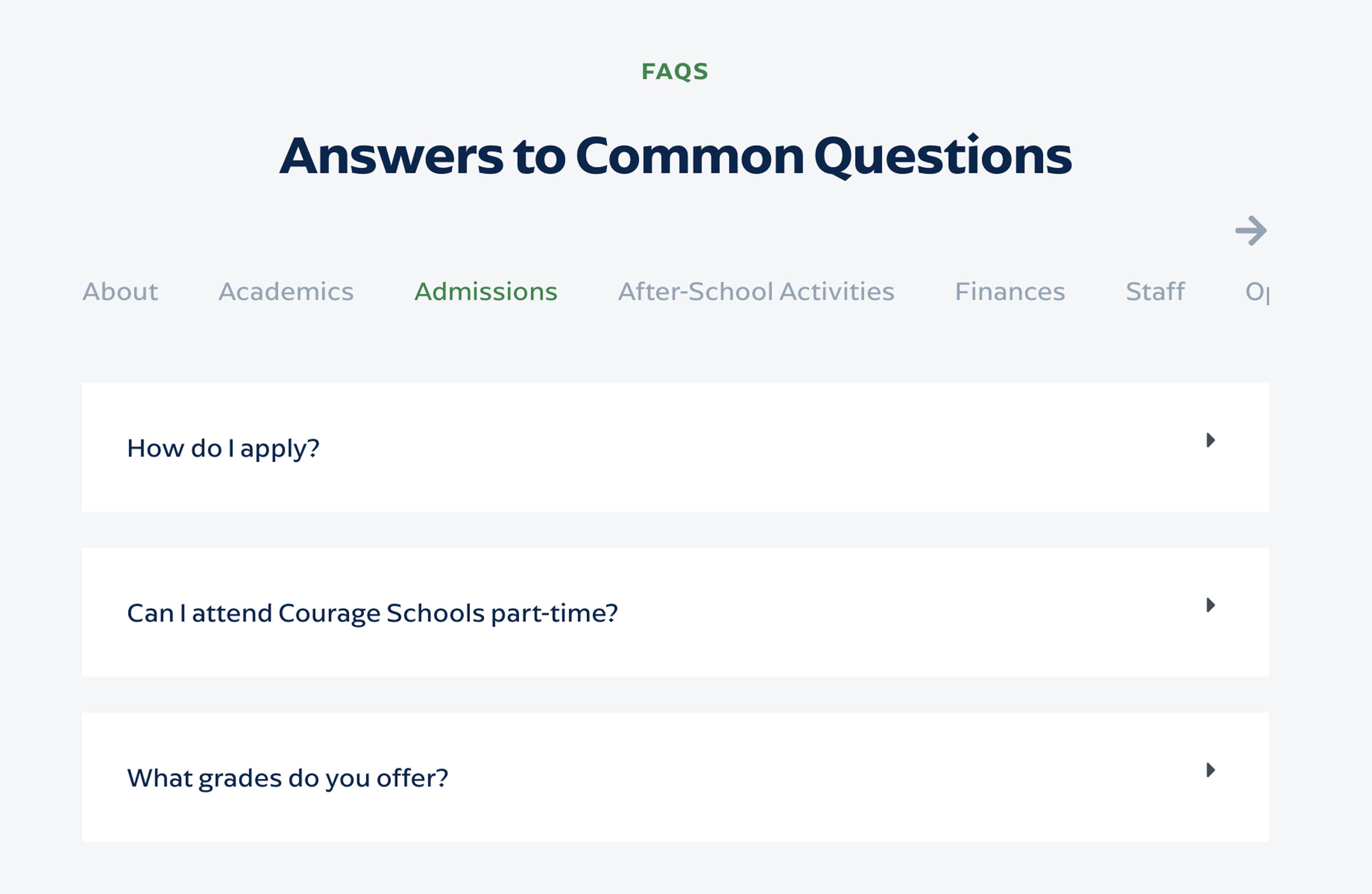This screenshot has width=1372, height=894.
Task: Expand the 'What grades do you offer?' arrow
Action: point(1211,770)
